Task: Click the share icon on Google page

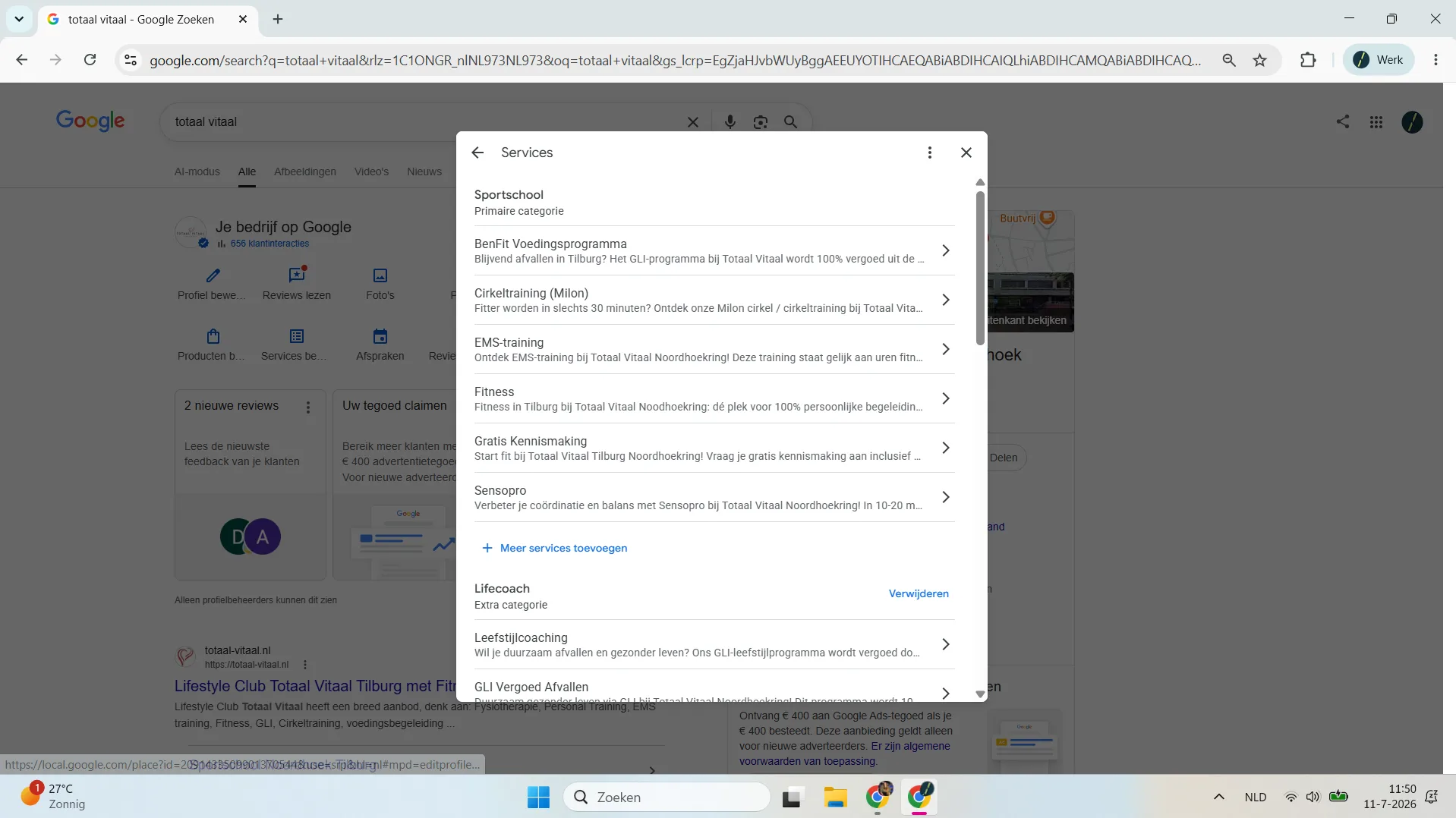Action: click(1342, 121)
